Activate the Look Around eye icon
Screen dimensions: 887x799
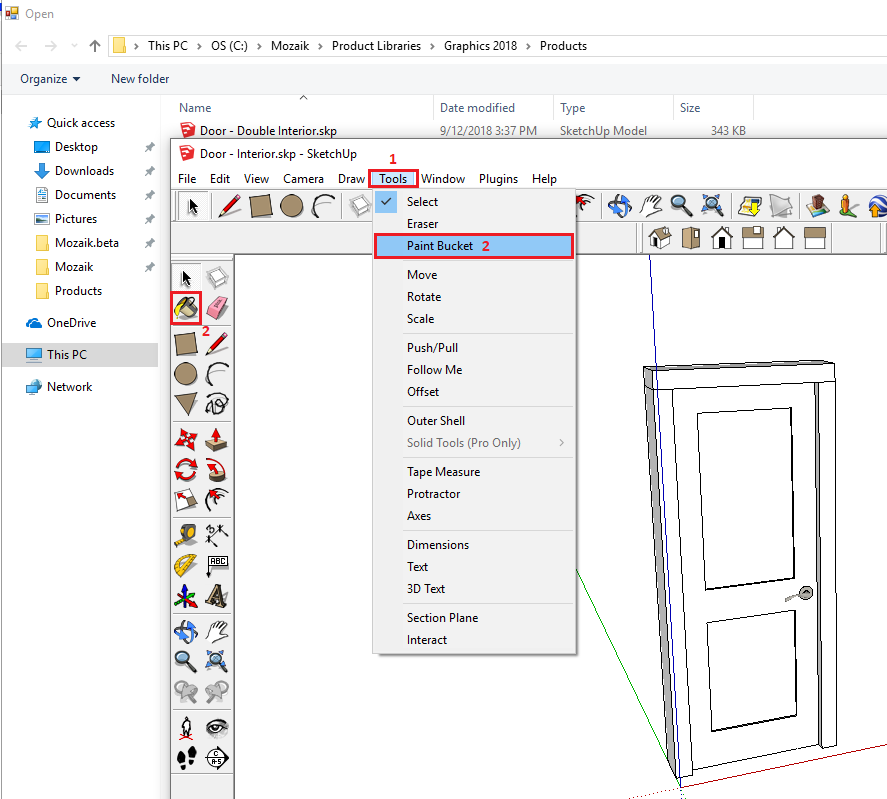[x=217, y=726]
